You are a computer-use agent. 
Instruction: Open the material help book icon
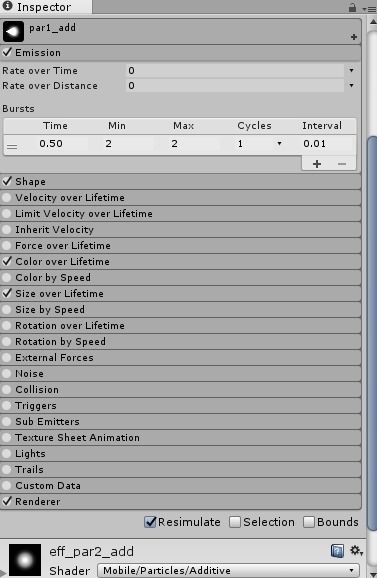337,551
